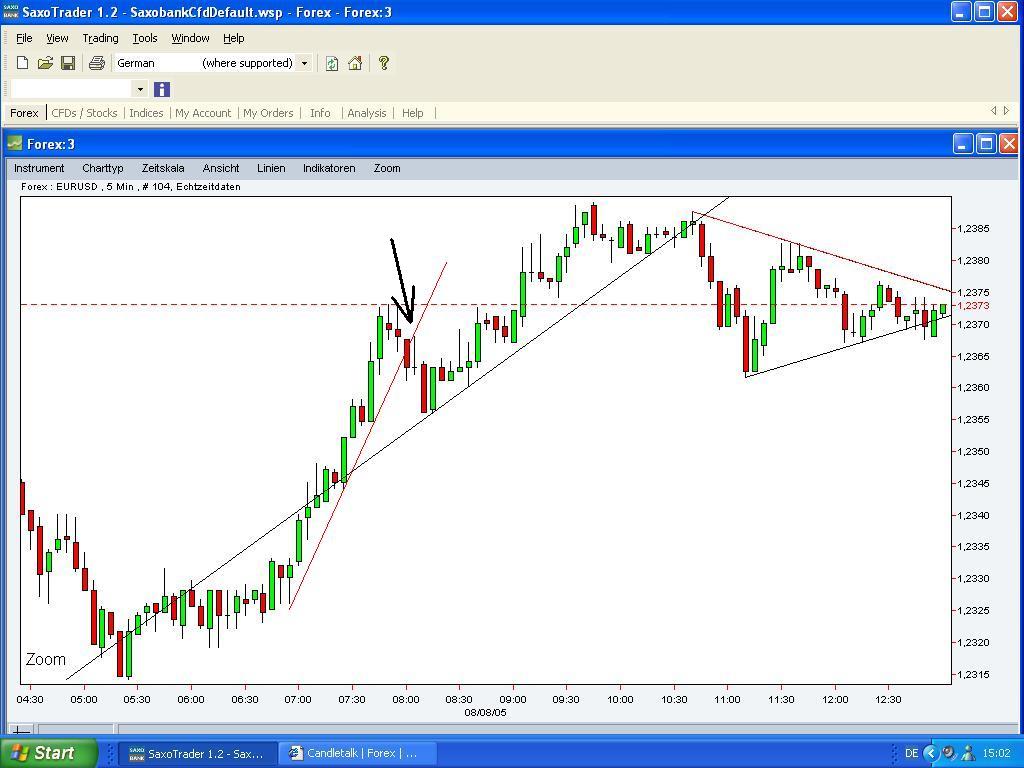
Task: Click the Windows Start button
Action: [x=48, y=753]
